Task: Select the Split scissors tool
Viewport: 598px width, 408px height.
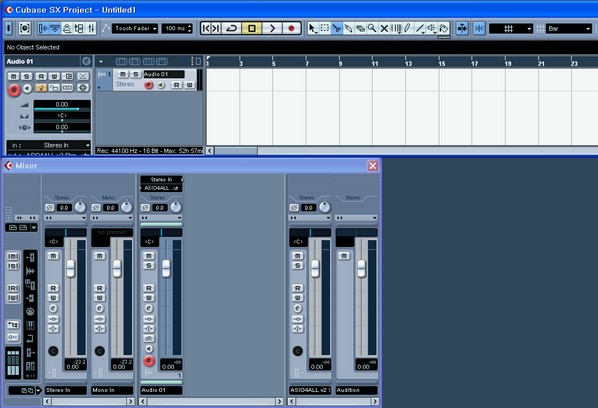Action: [x=336, y=28]
